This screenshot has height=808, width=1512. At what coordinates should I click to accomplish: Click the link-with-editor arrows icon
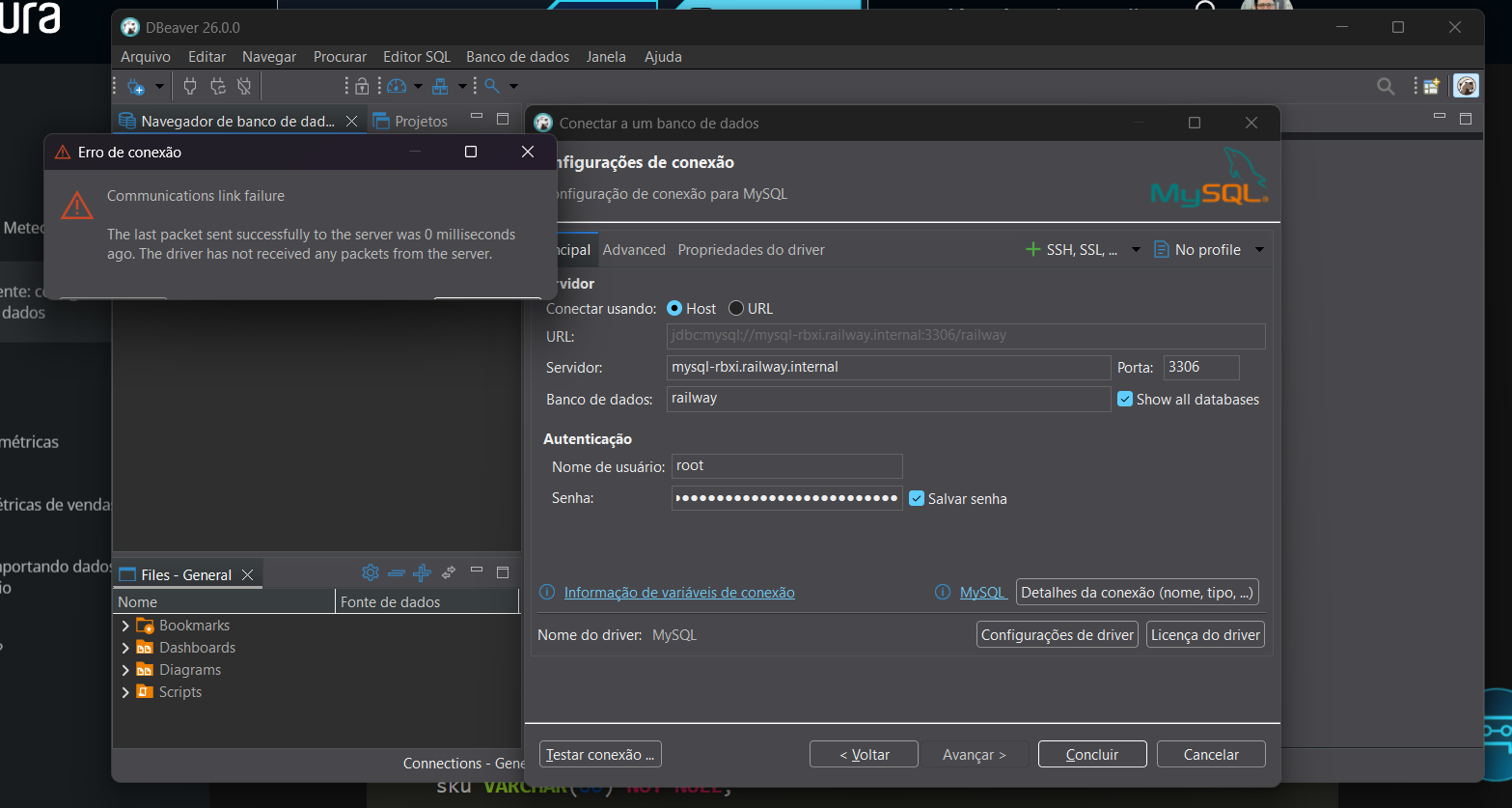[x=449, y=572]
